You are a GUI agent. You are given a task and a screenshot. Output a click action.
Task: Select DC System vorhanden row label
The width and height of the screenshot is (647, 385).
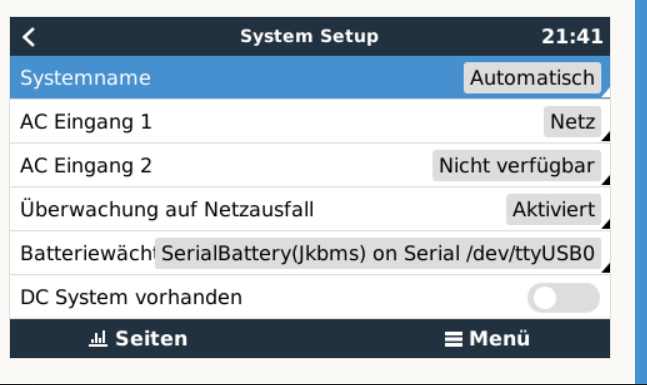tap(131, 298)
